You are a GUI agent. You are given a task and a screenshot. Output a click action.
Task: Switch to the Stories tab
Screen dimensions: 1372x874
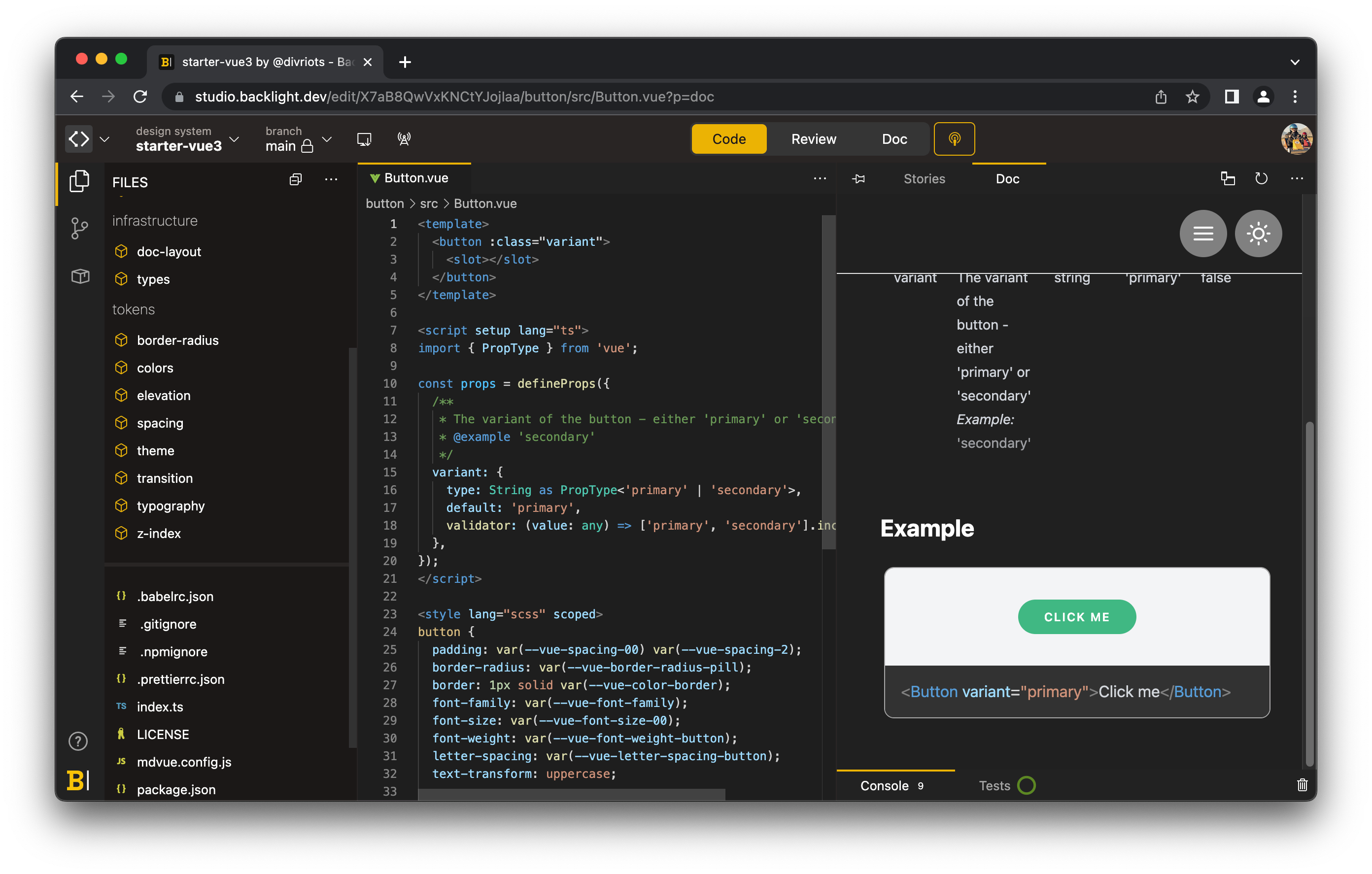[x=924, y=179]
